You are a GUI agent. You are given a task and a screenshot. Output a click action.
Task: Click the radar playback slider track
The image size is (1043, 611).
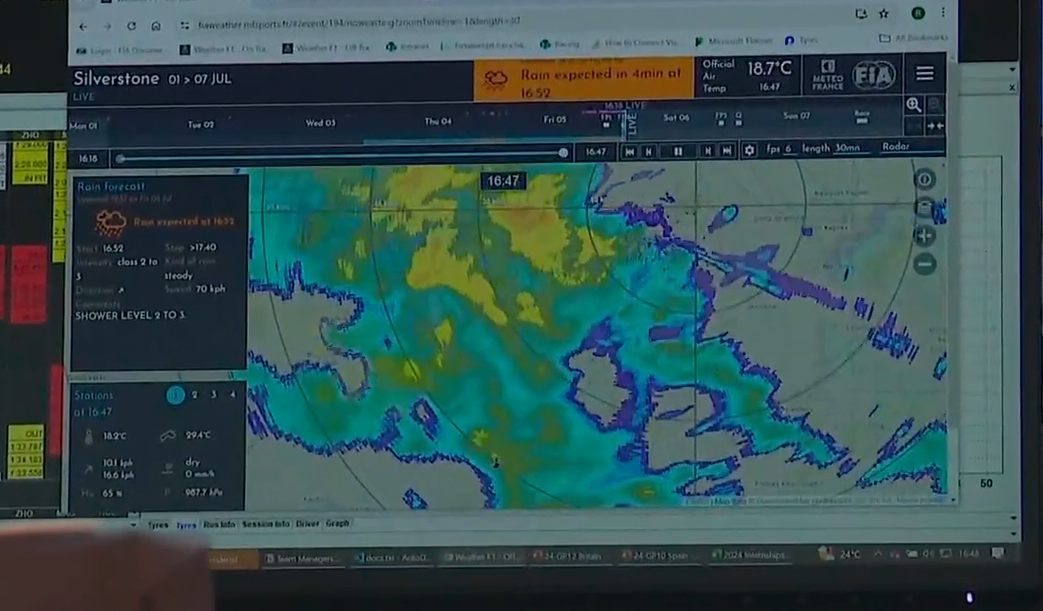pyautogui.click(x=341, y=157)
